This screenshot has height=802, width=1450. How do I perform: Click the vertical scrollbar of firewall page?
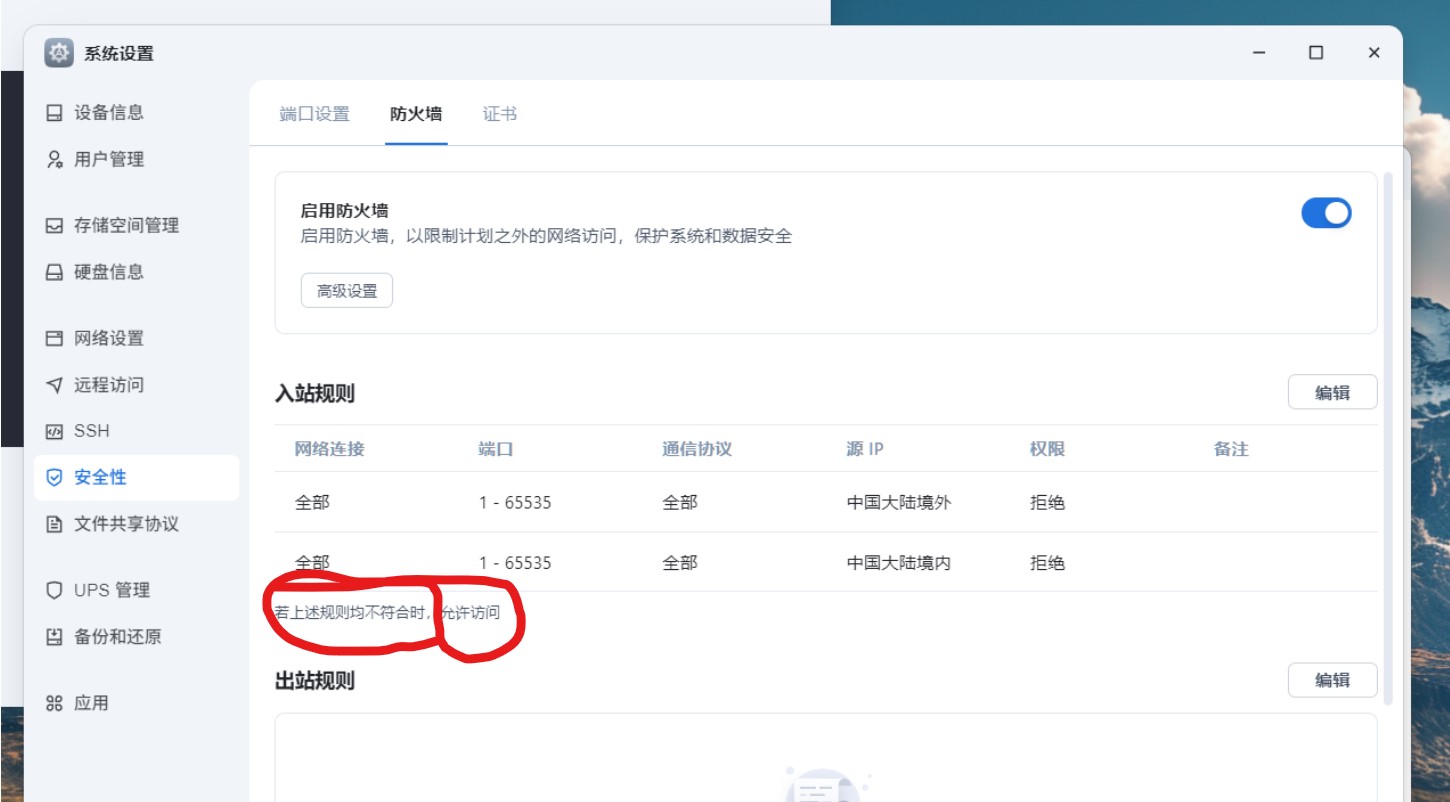1387,438
